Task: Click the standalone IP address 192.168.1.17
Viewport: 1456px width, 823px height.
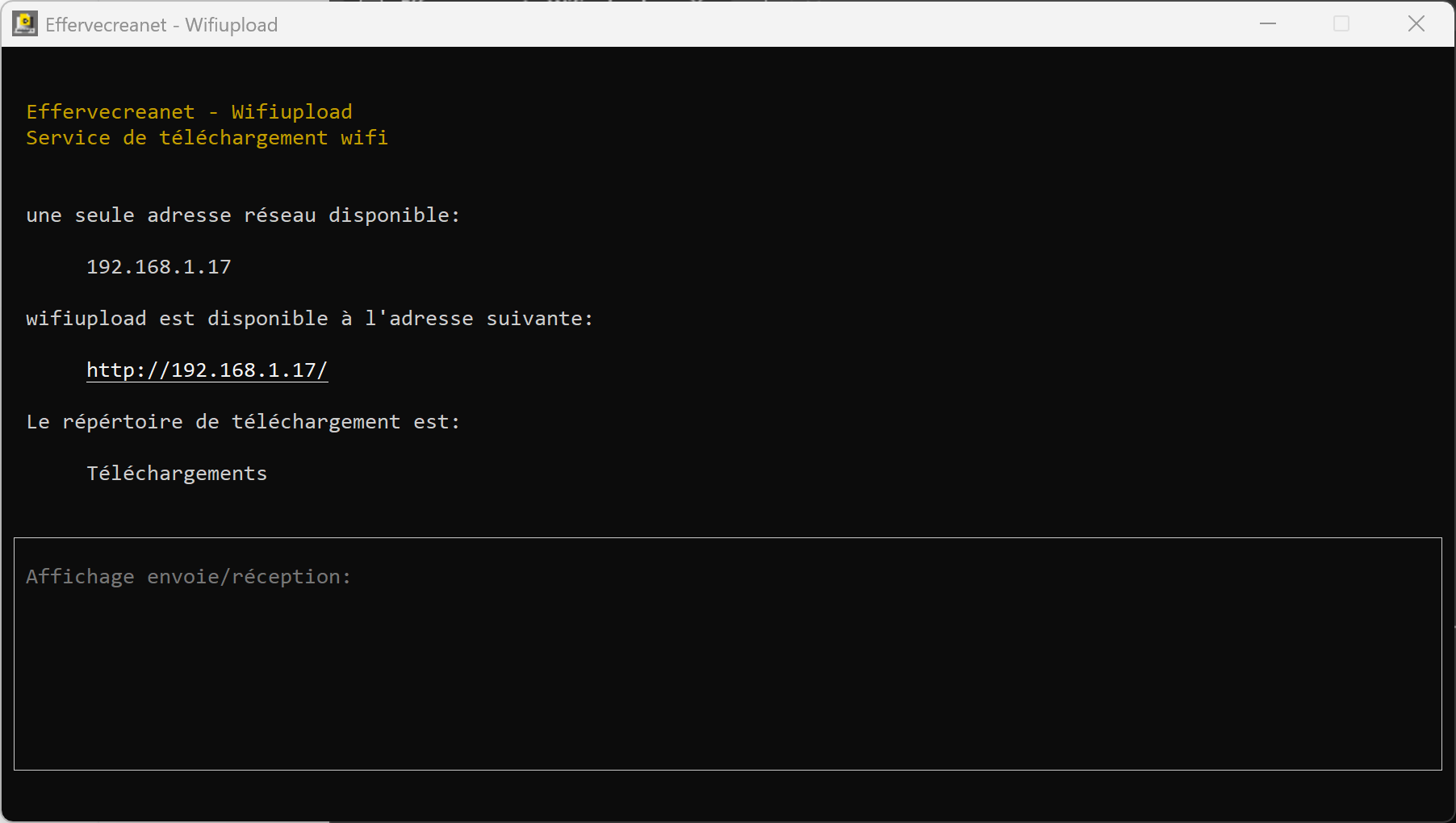Action: (x=158, y=267)
